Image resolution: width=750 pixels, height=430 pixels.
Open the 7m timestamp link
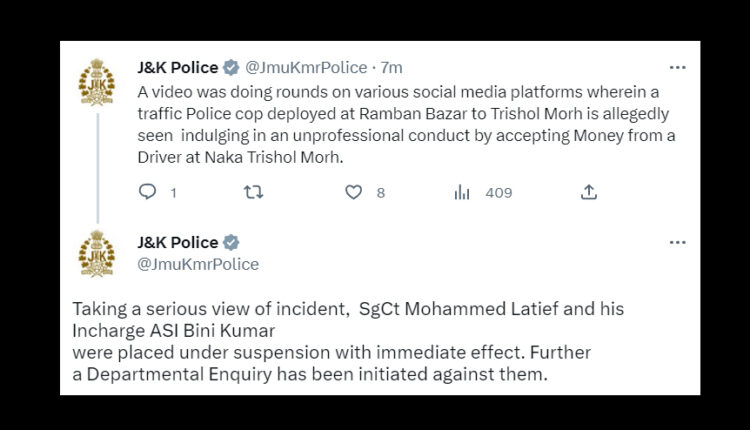[x=392, y=68]
